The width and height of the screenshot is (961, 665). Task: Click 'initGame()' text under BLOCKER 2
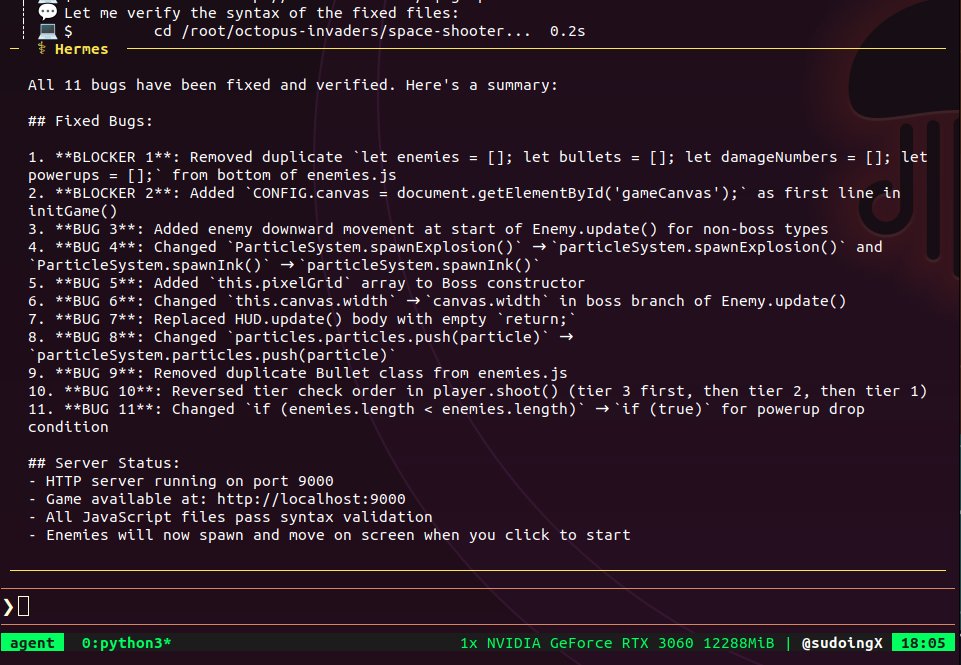pos(72,211)
